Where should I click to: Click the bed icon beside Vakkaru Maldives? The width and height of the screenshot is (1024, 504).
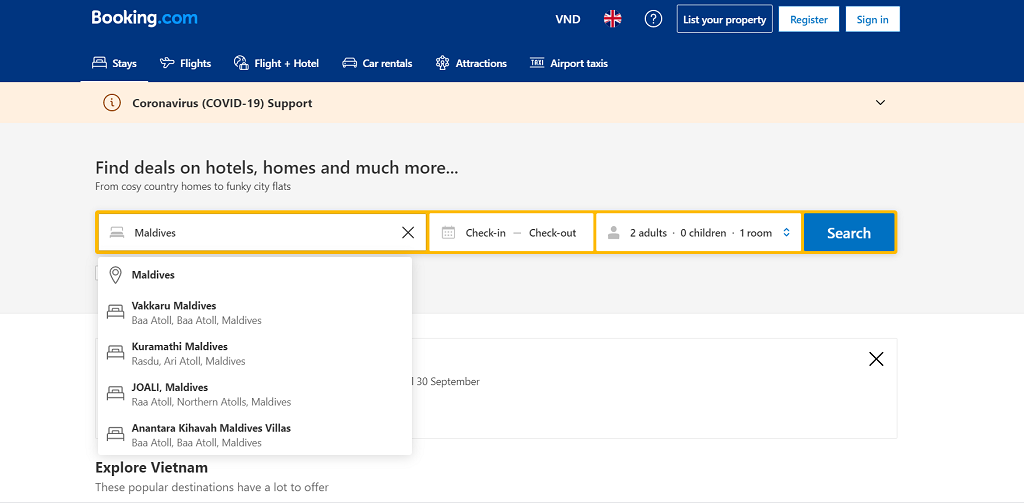pos(116,312)
